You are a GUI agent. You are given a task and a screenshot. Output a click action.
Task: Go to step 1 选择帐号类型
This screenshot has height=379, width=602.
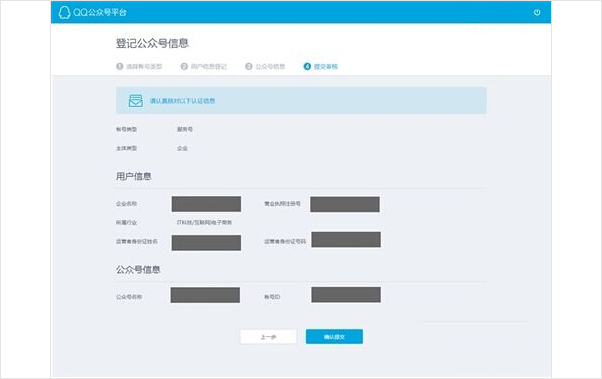click(x=139, y=66)
